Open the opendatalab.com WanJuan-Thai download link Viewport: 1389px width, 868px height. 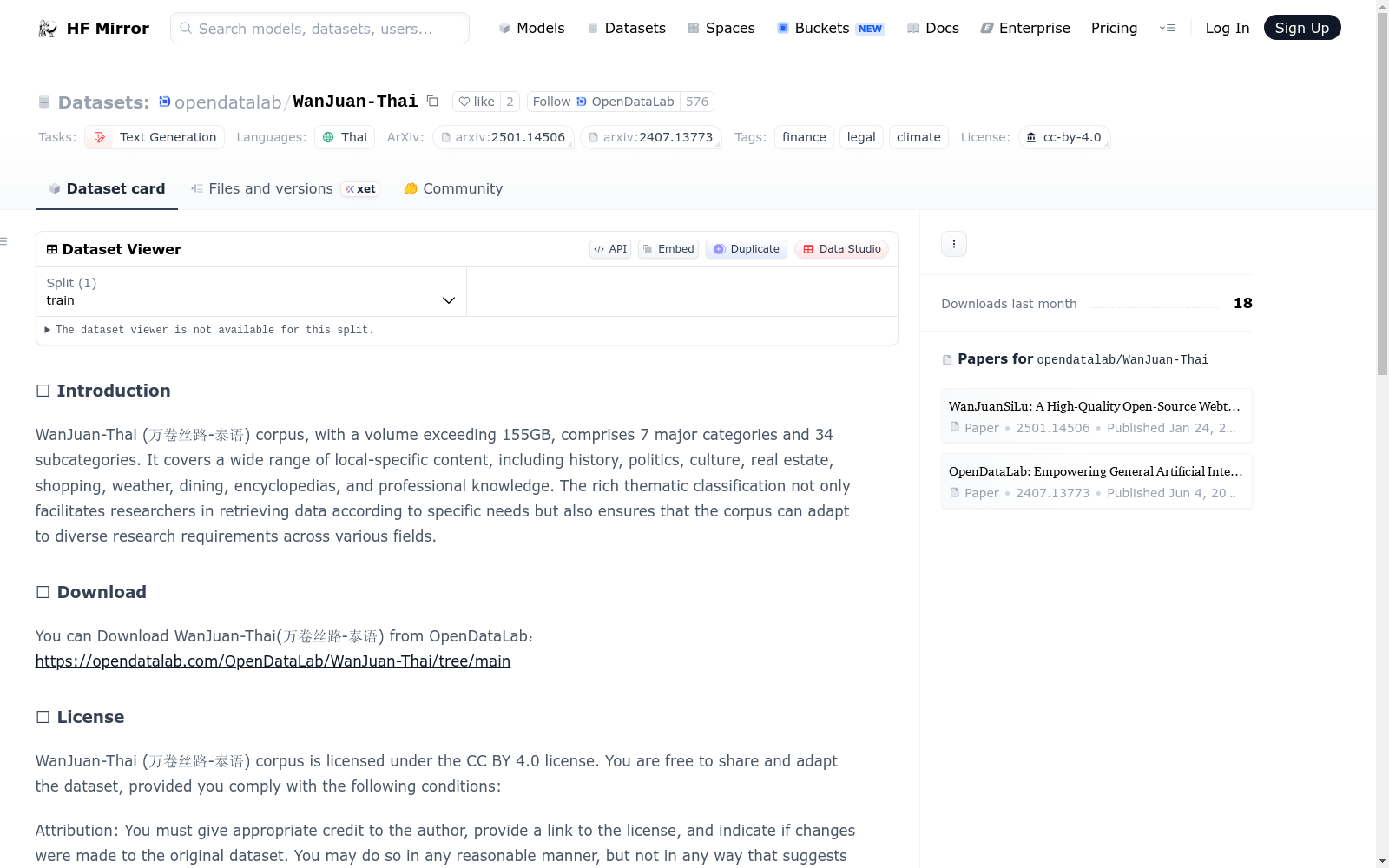pos(273,661)
